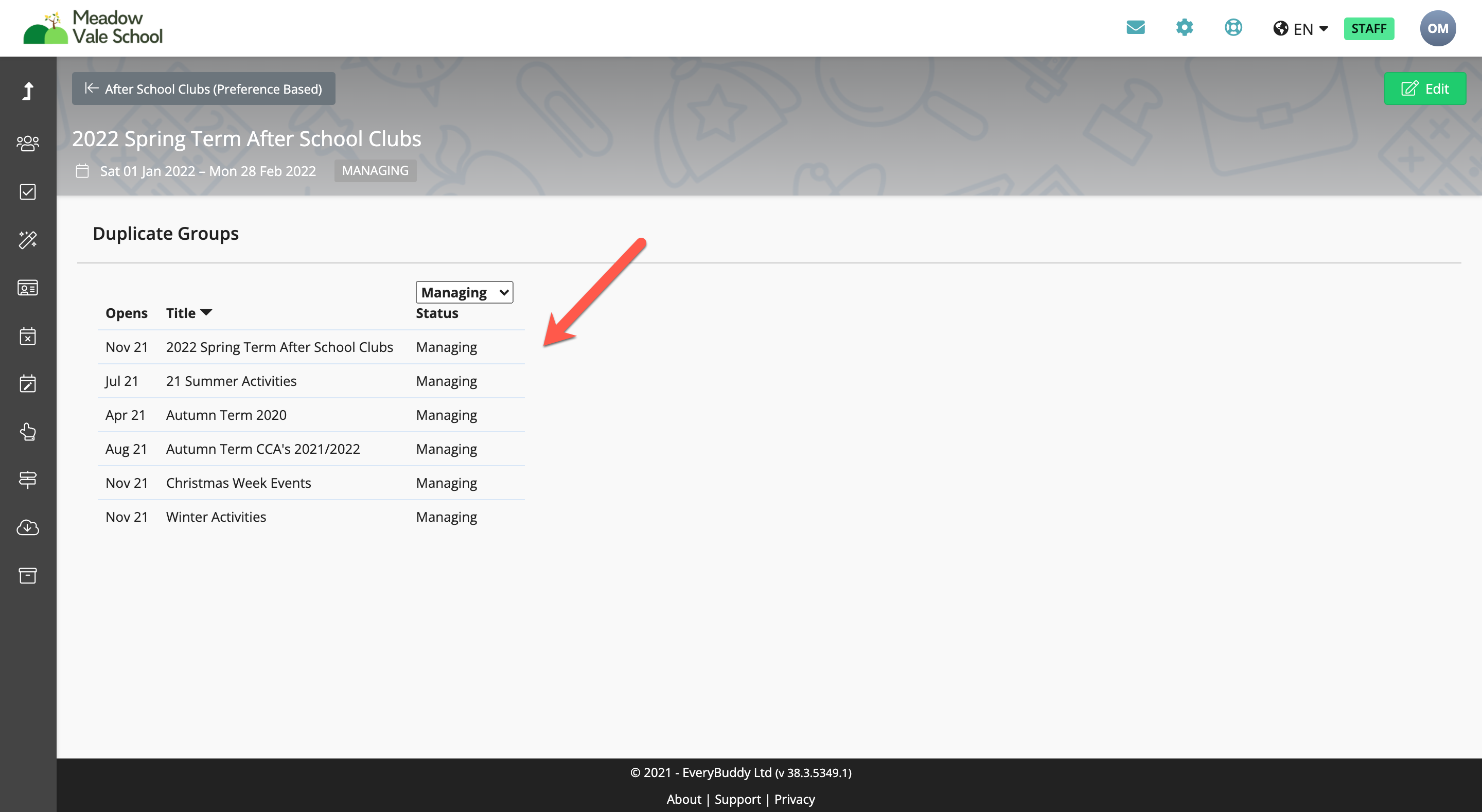Open the checkmark box sidebar icon

(x=28, y=191)
